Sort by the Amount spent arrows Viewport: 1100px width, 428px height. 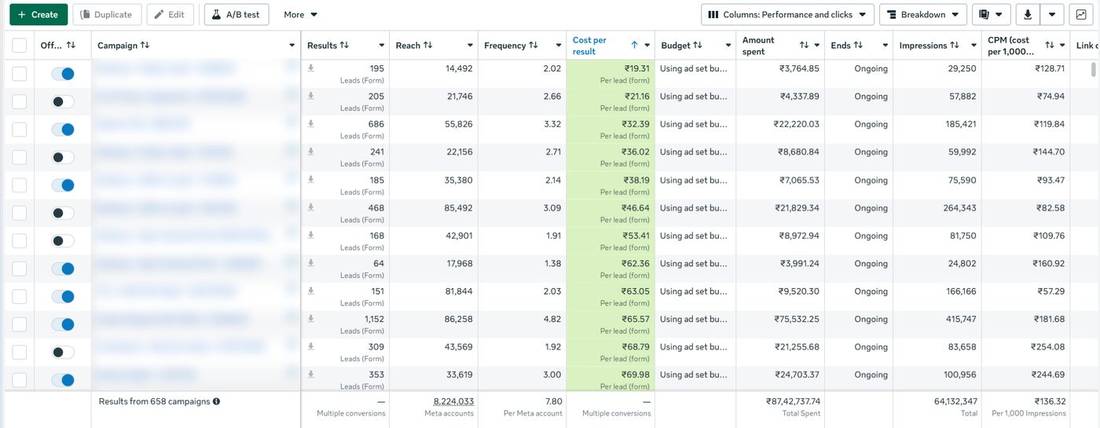pyautogui.click(x=804, y=45)
